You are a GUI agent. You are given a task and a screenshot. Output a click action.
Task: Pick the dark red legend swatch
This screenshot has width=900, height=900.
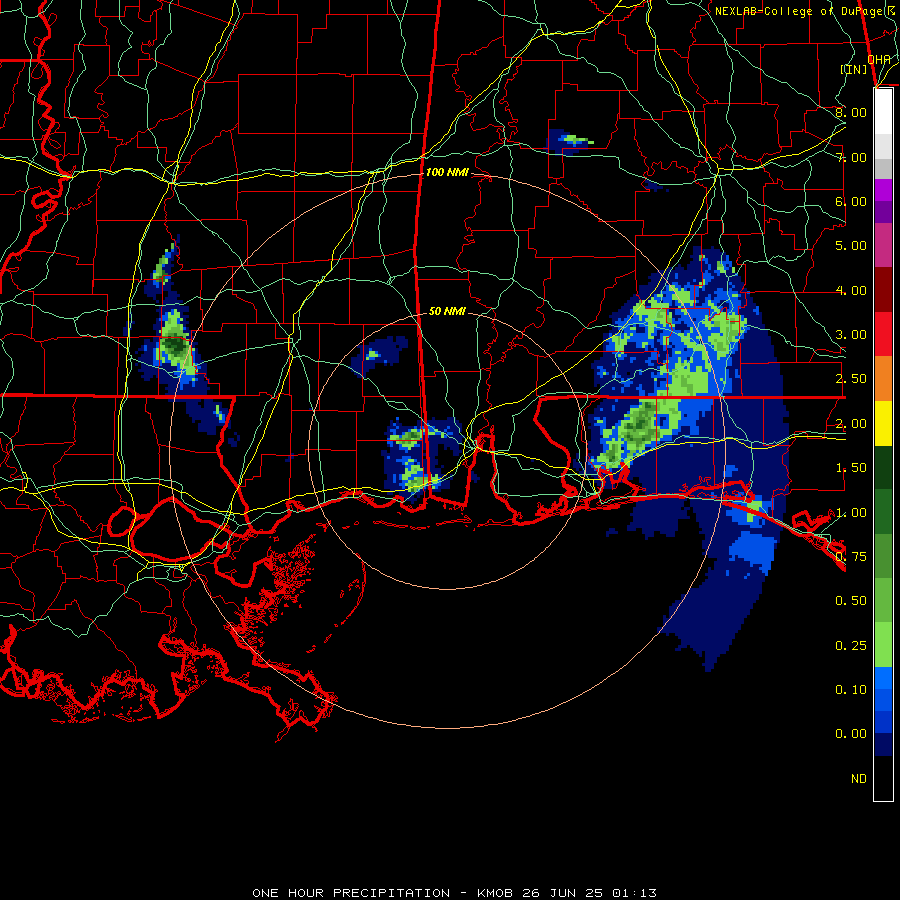(883, 290)
